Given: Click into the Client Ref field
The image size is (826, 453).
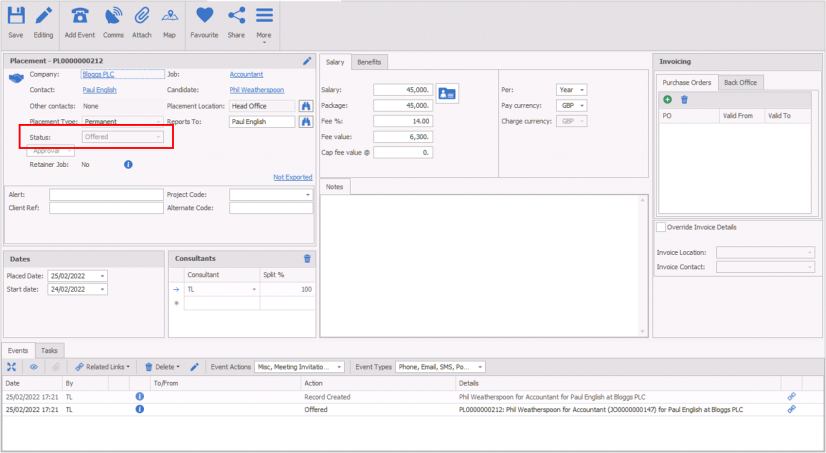Looking at the screenshot, I should (x=105, y=208).
